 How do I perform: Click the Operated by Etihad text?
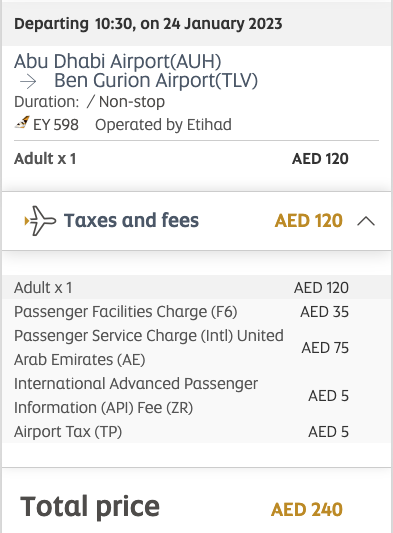pyautogui.click(x=163, y=124)
